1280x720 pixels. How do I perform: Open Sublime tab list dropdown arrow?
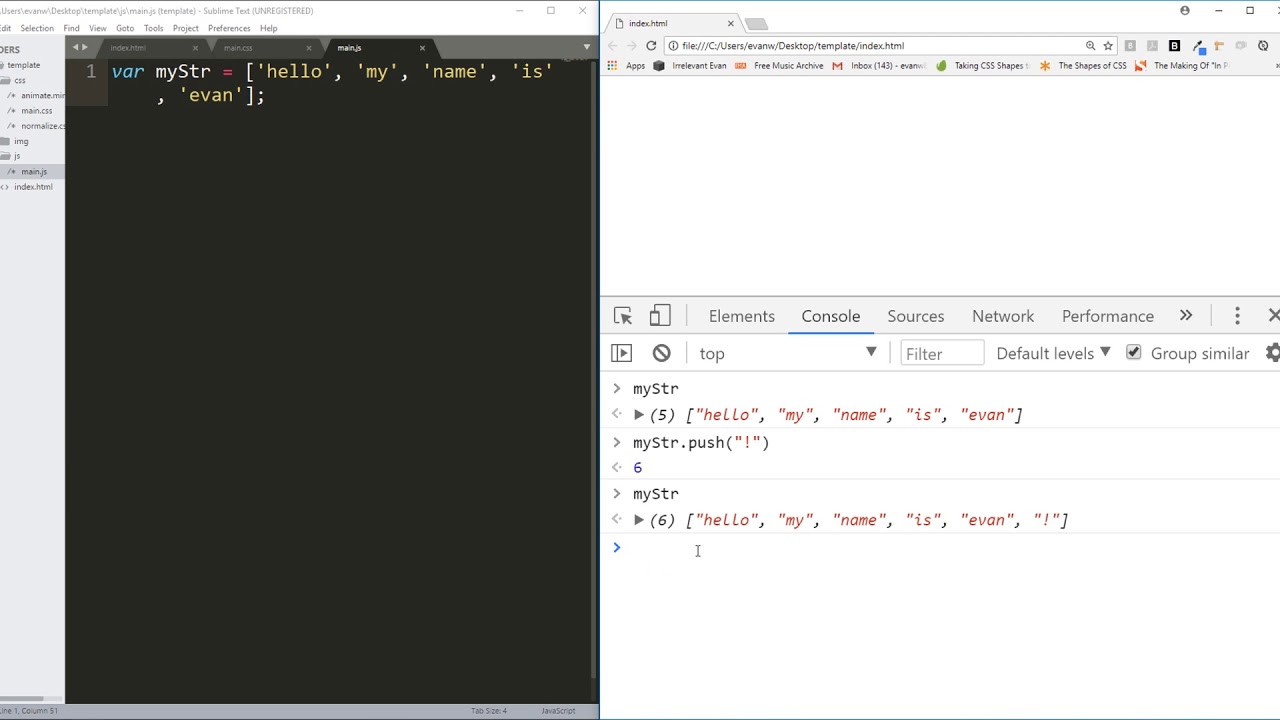(x=587, y=47)
